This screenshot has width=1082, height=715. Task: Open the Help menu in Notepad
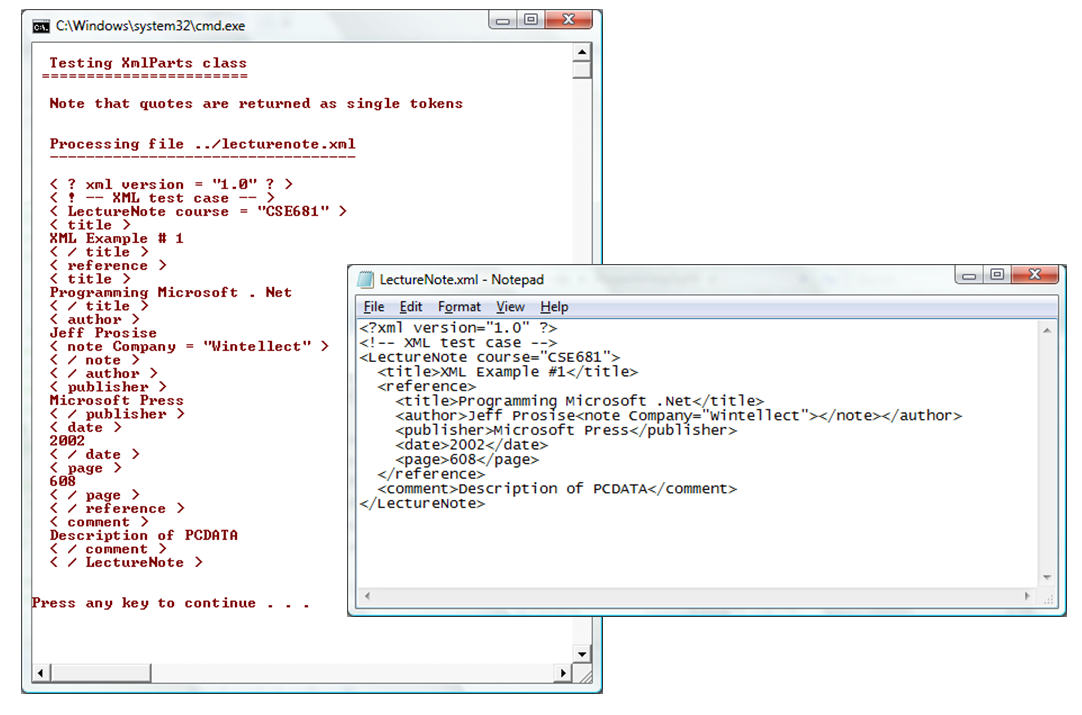[x=554, y=307]
